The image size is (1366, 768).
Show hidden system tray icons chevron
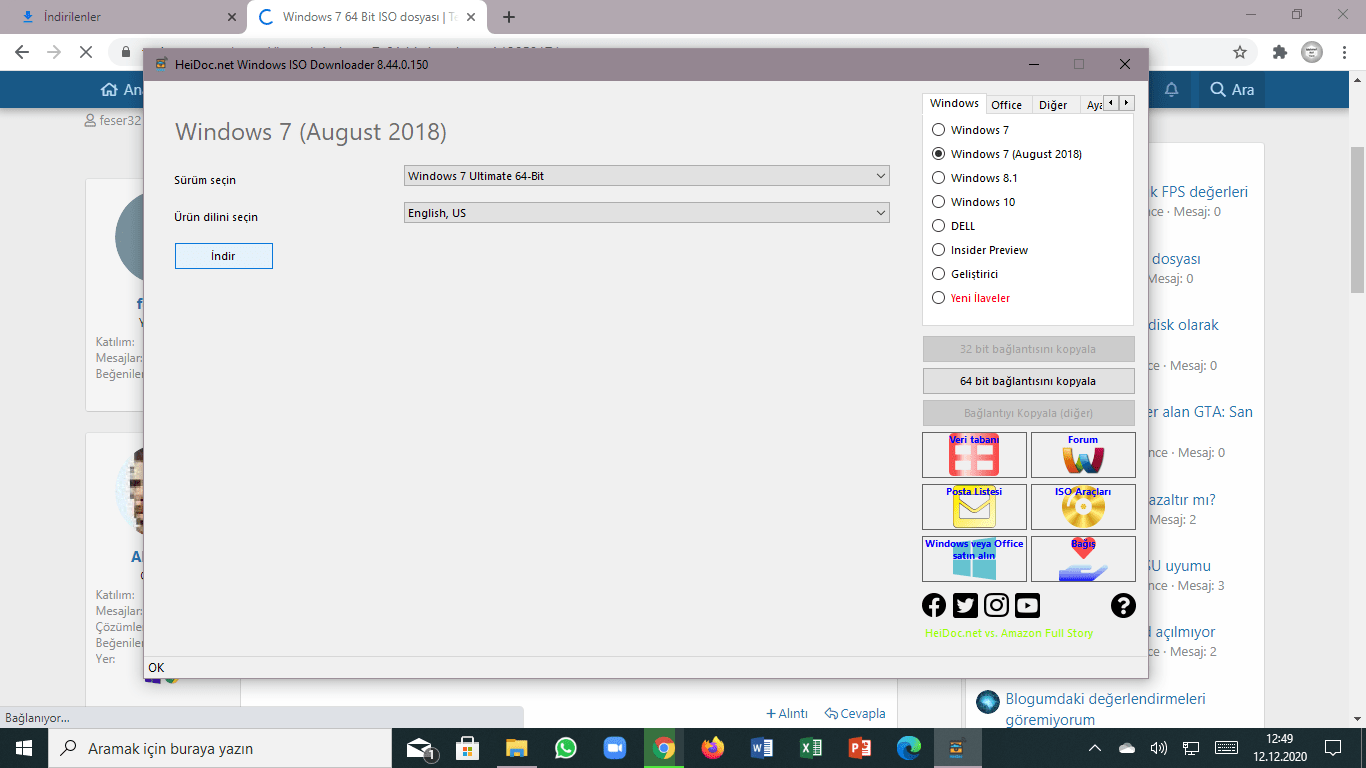[1095, 748]
